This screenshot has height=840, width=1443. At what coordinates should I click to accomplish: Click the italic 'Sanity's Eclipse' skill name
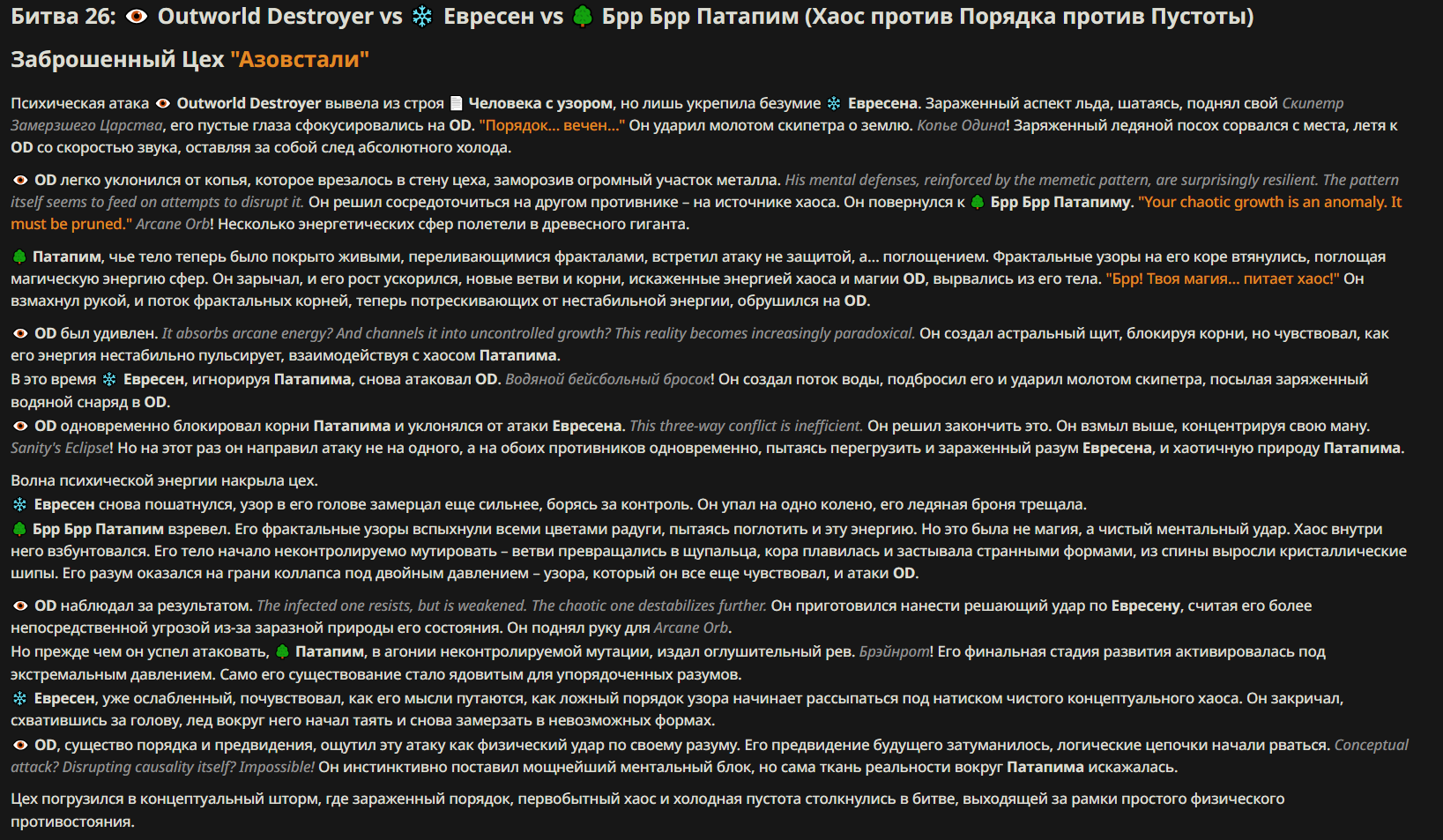(60, 448)
